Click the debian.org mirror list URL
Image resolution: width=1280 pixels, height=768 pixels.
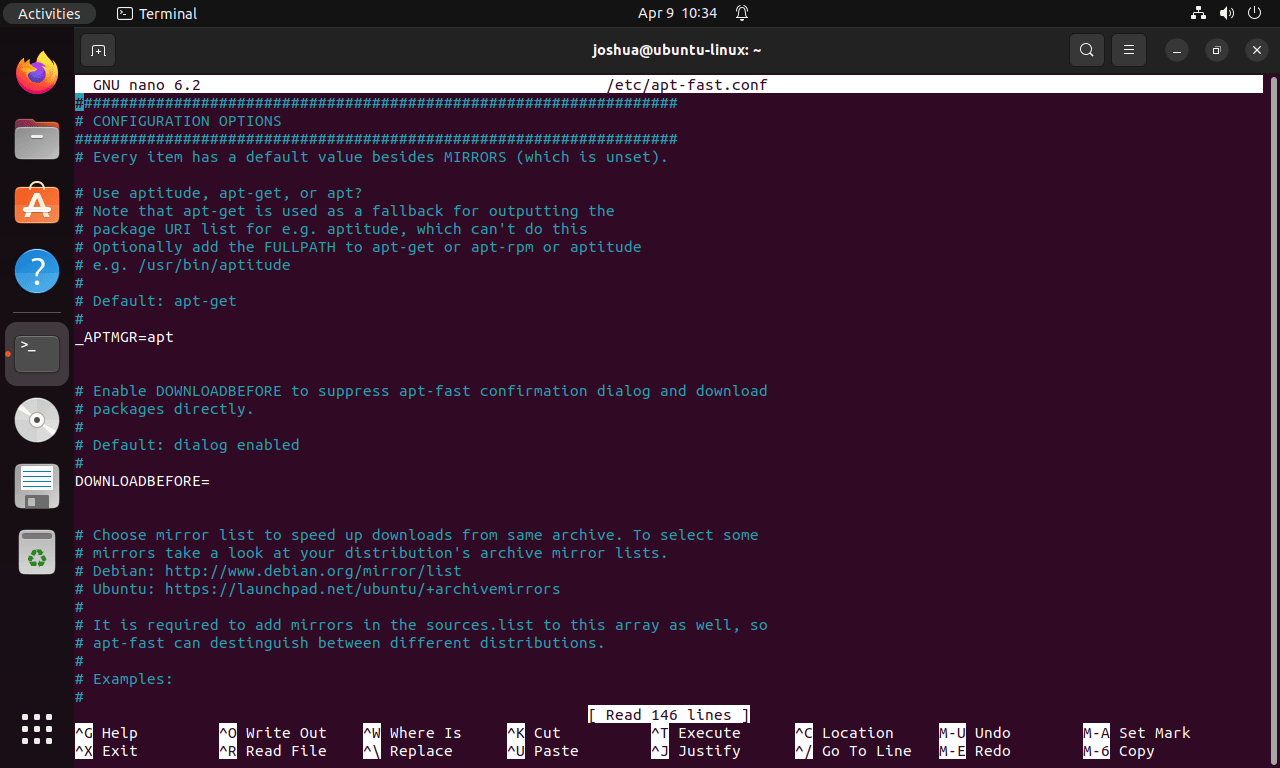coord(313,571)
